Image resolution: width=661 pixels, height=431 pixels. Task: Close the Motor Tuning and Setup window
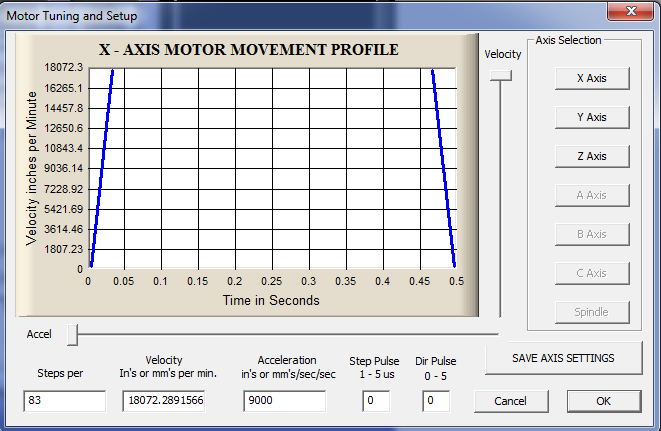point(631,11)
